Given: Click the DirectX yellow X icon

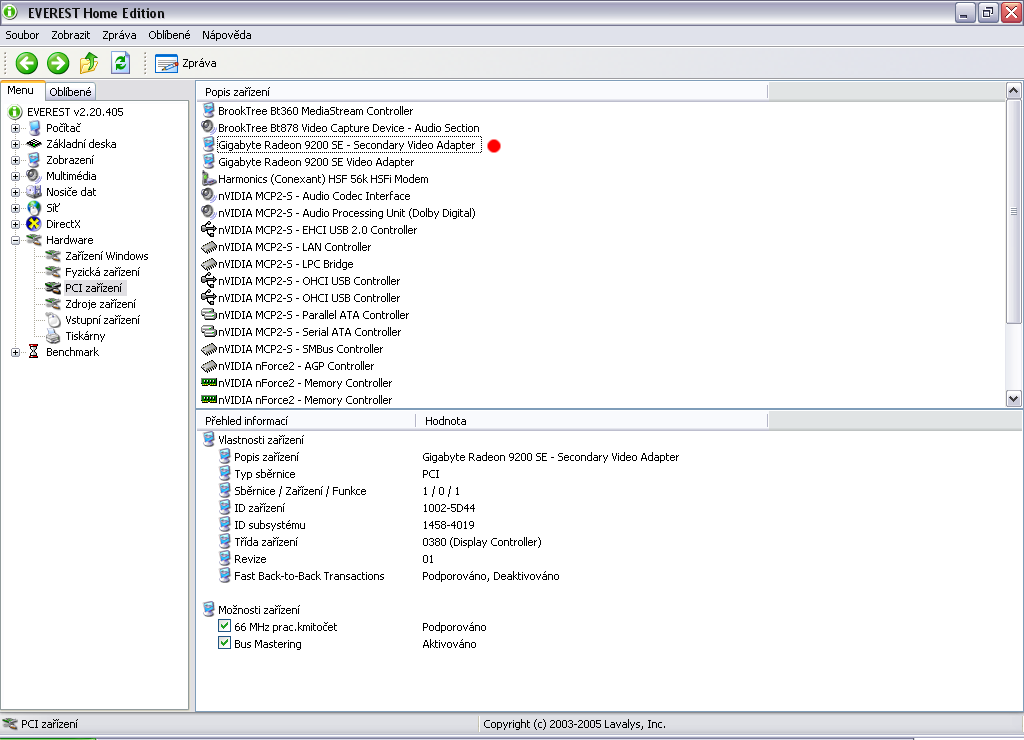Looking at the screenshot, I should point(34,224).
